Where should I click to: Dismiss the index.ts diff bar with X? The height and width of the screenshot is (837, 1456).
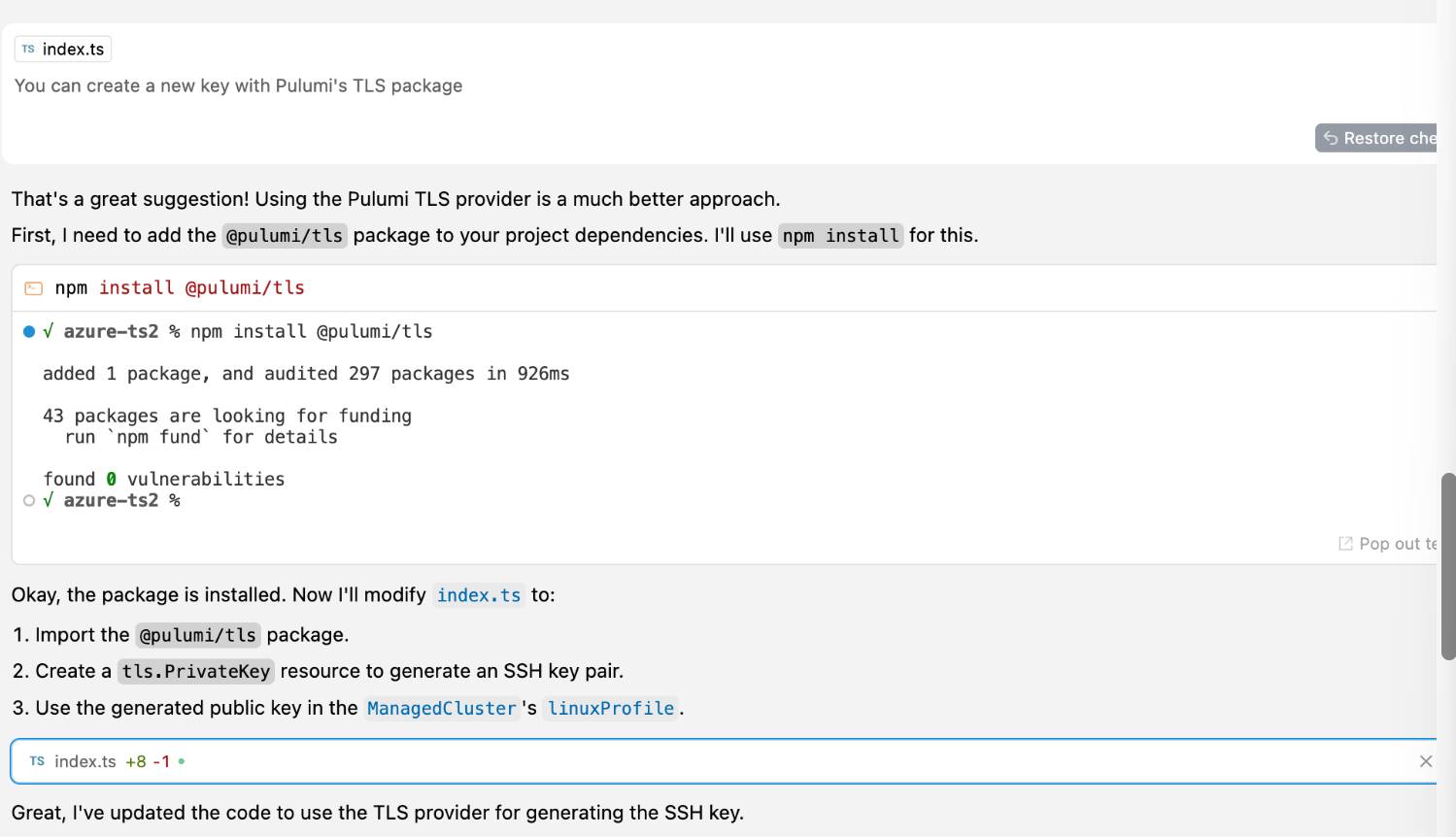[x=1425, y=761]
